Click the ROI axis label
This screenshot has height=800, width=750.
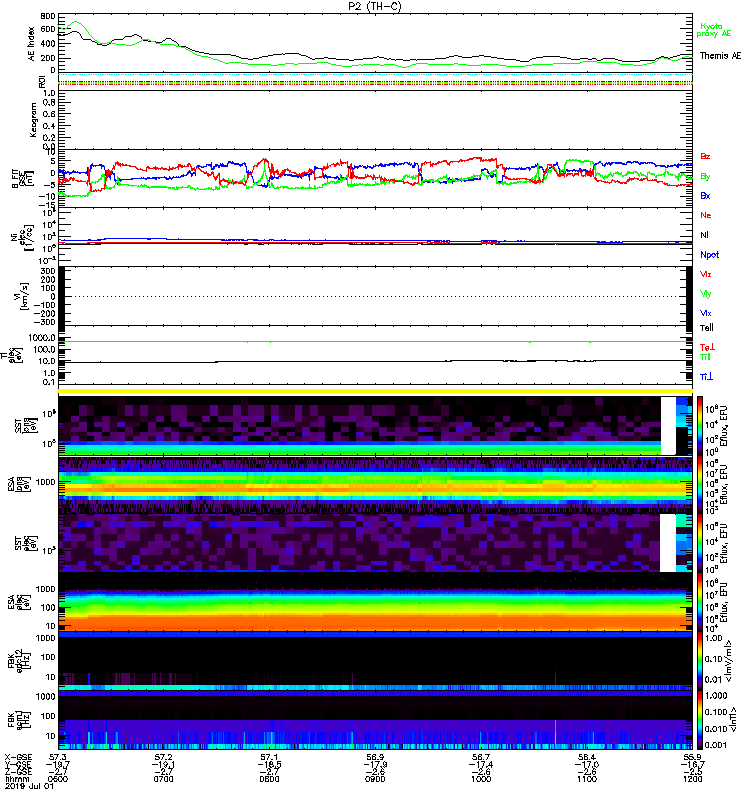click(x=42, y=82)
